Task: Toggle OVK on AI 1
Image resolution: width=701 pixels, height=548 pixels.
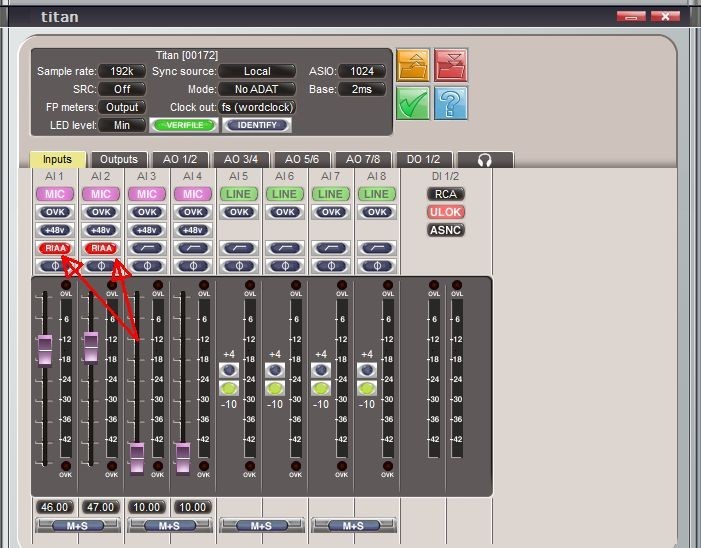Action: pos(55,212)
